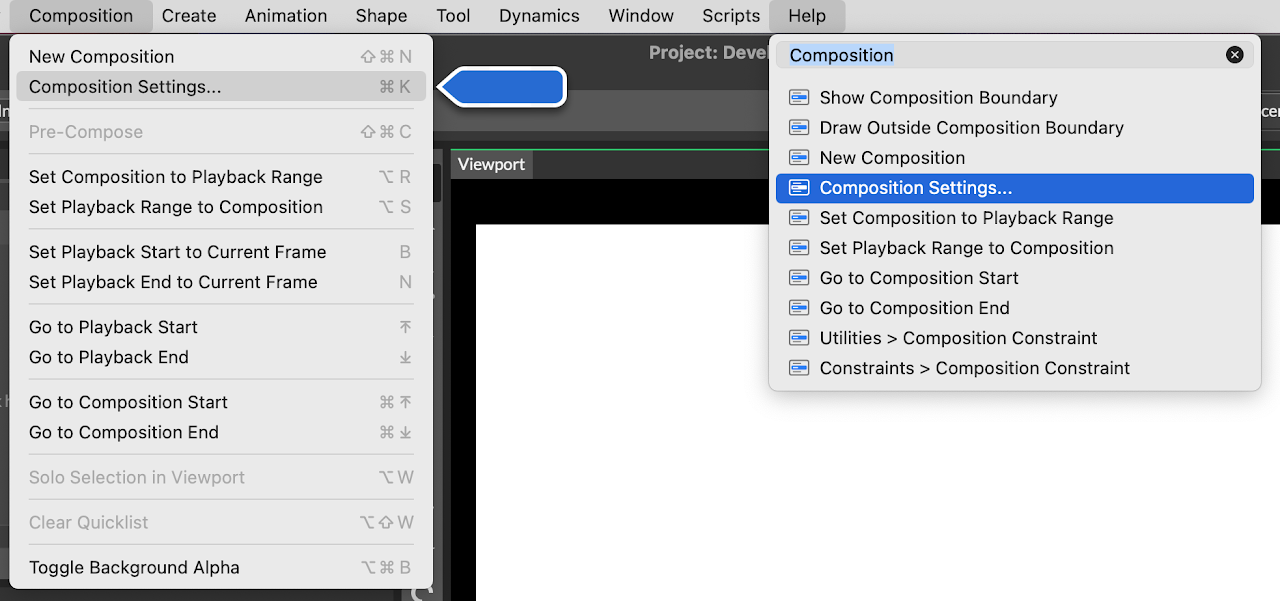The image size is (1280, 601).
Task: Select Set Composition to Playback Range
Action: pos(175,177)
